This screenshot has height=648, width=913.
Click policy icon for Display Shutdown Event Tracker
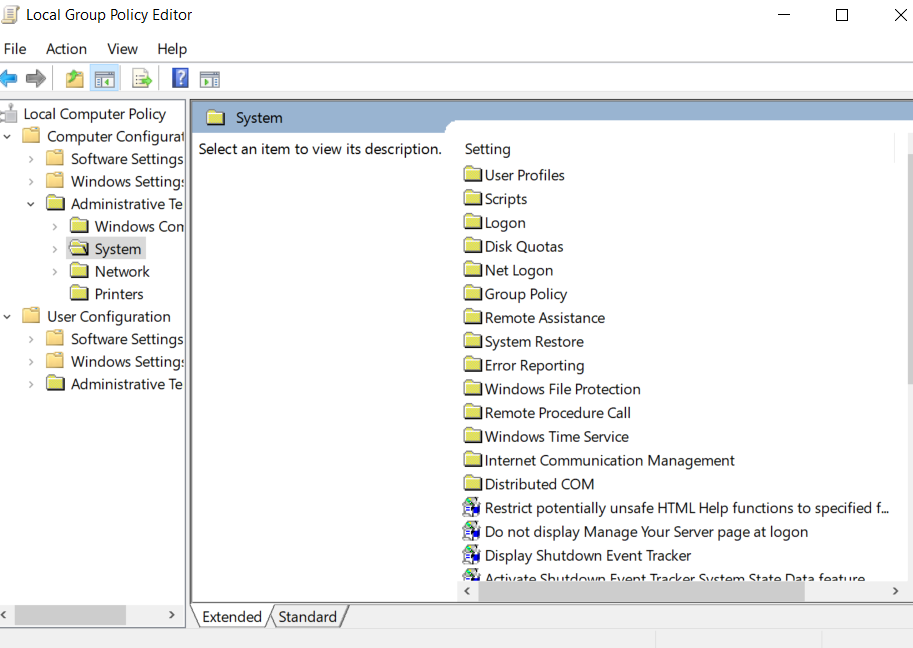point(472,555)
